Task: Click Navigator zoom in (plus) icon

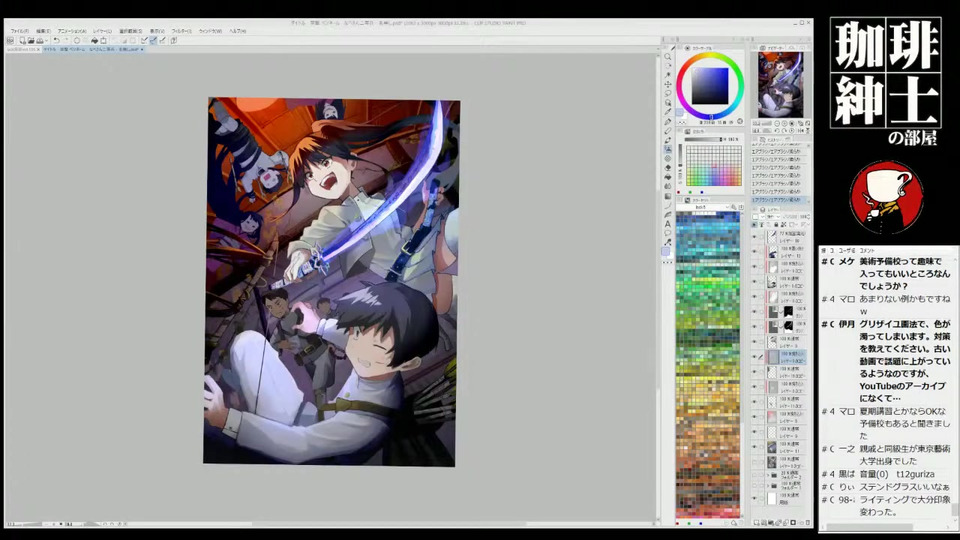Action: click(784, 124)
